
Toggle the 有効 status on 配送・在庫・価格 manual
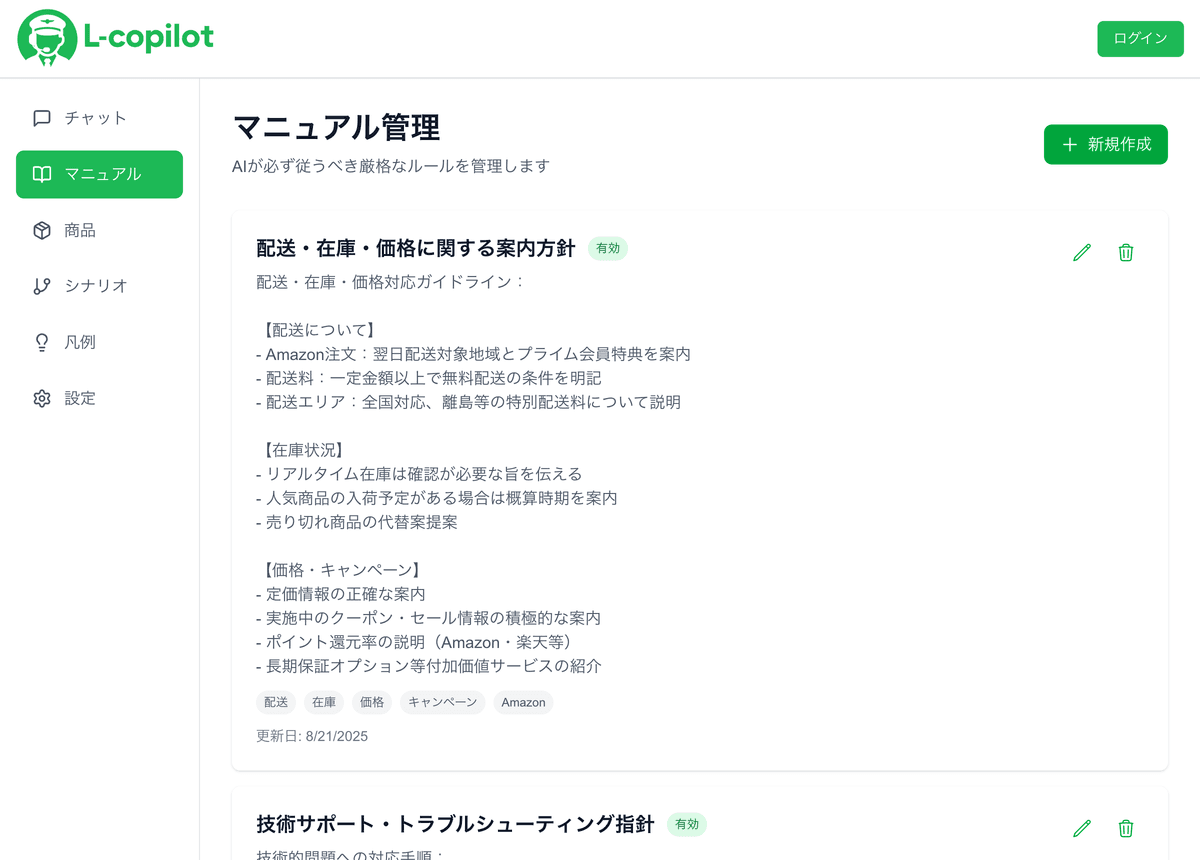607,248
